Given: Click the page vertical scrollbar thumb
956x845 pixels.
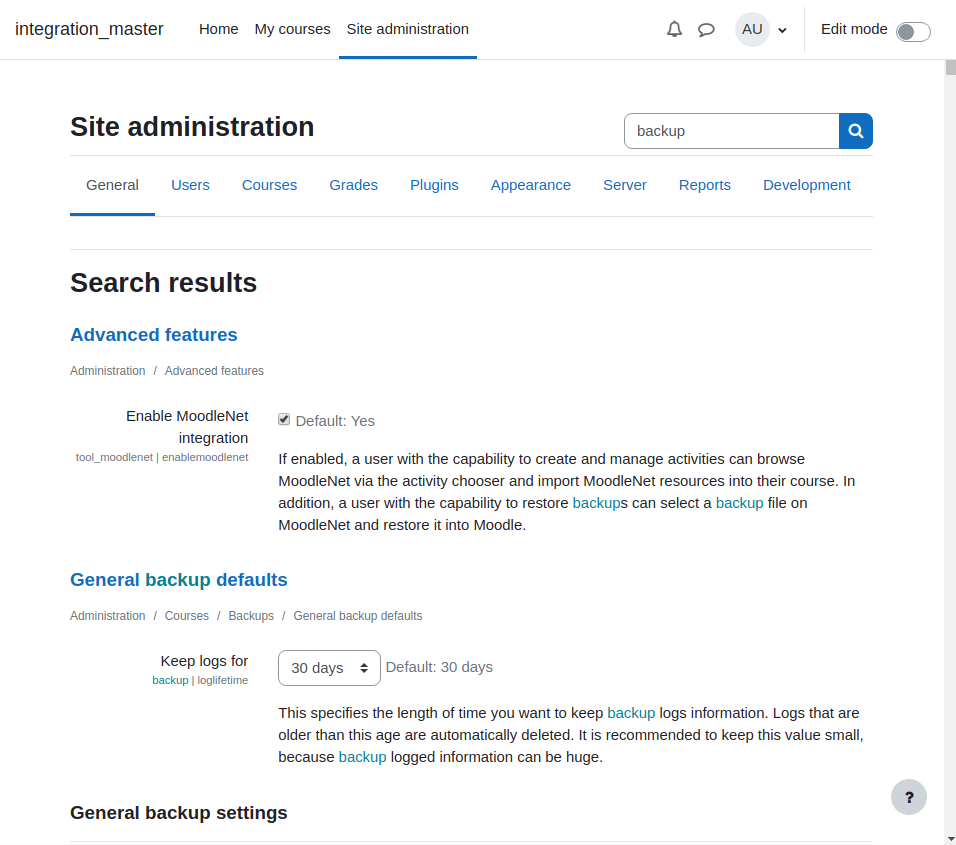Looking at the screenshot, I should click(x=950, y=67).
